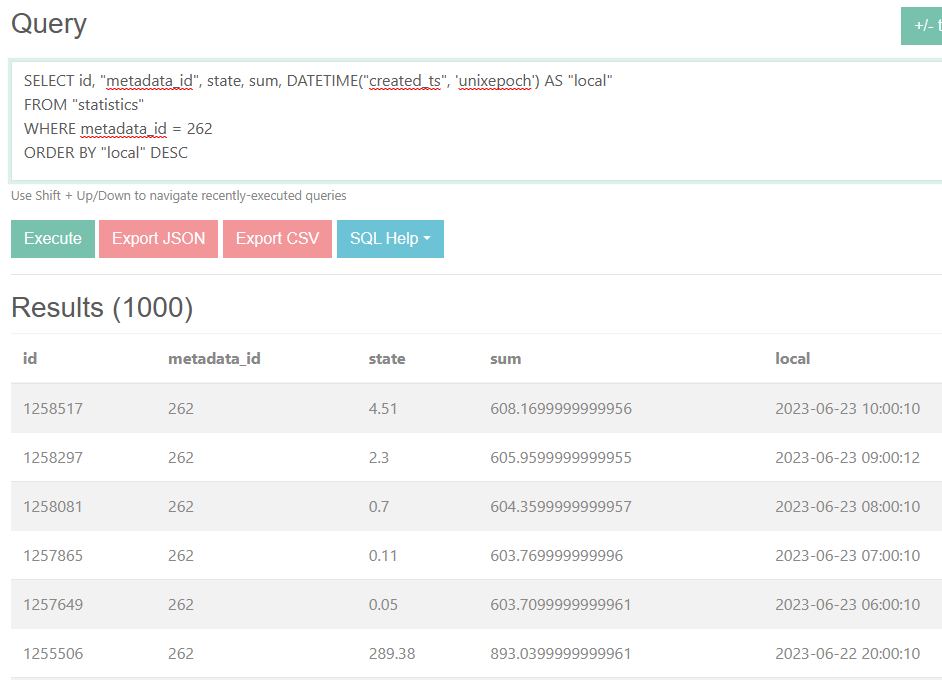Click the sum value 608.1699999999956
The width and height of the screenshot is (942, 680).
click(x=561, y=408)
